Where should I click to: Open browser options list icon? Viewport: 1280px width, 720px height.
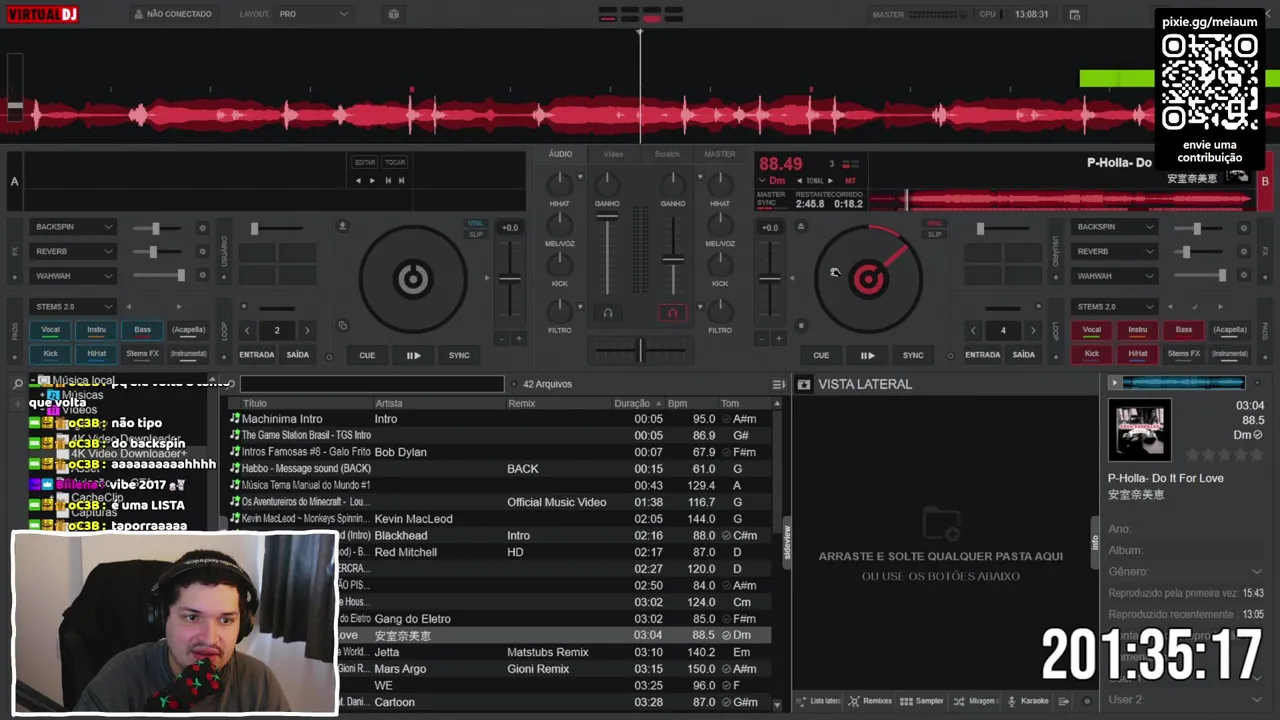point(779,384)
